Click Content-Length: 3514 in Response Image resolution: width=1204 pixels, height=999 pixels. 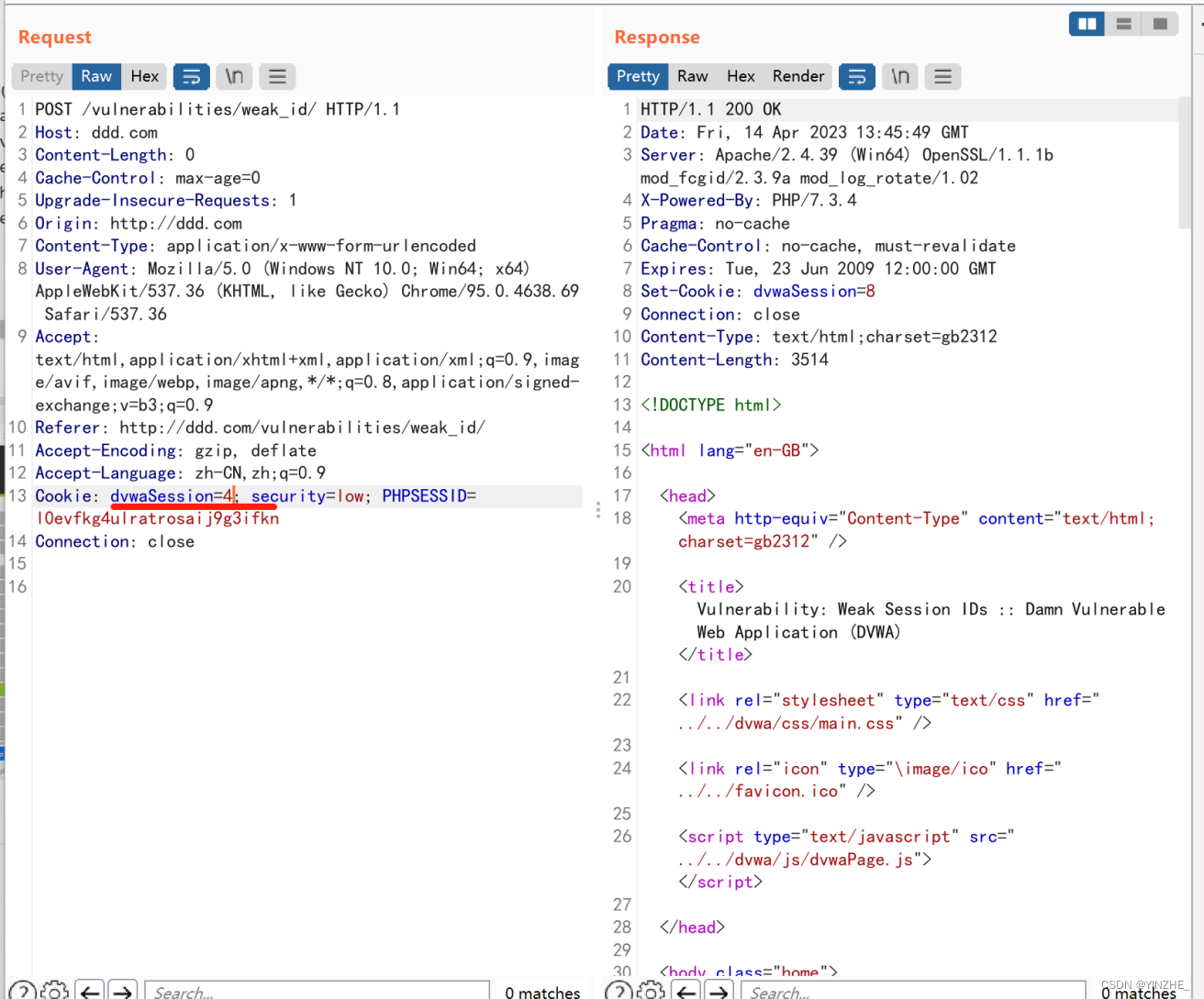point(734,360)
